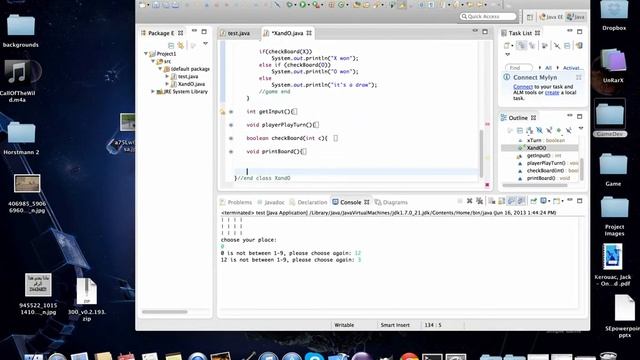The width and height of the screenshot is (640, 360).
Task: Click Clear Console icon
Action: (492, 201)
